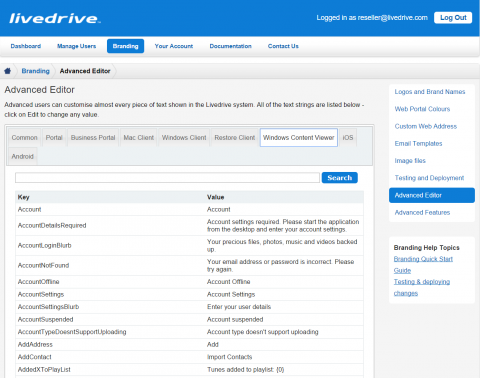Go to Manage Users
The width and height of the screenshot is (480, 378).
(x=76, y=46)
